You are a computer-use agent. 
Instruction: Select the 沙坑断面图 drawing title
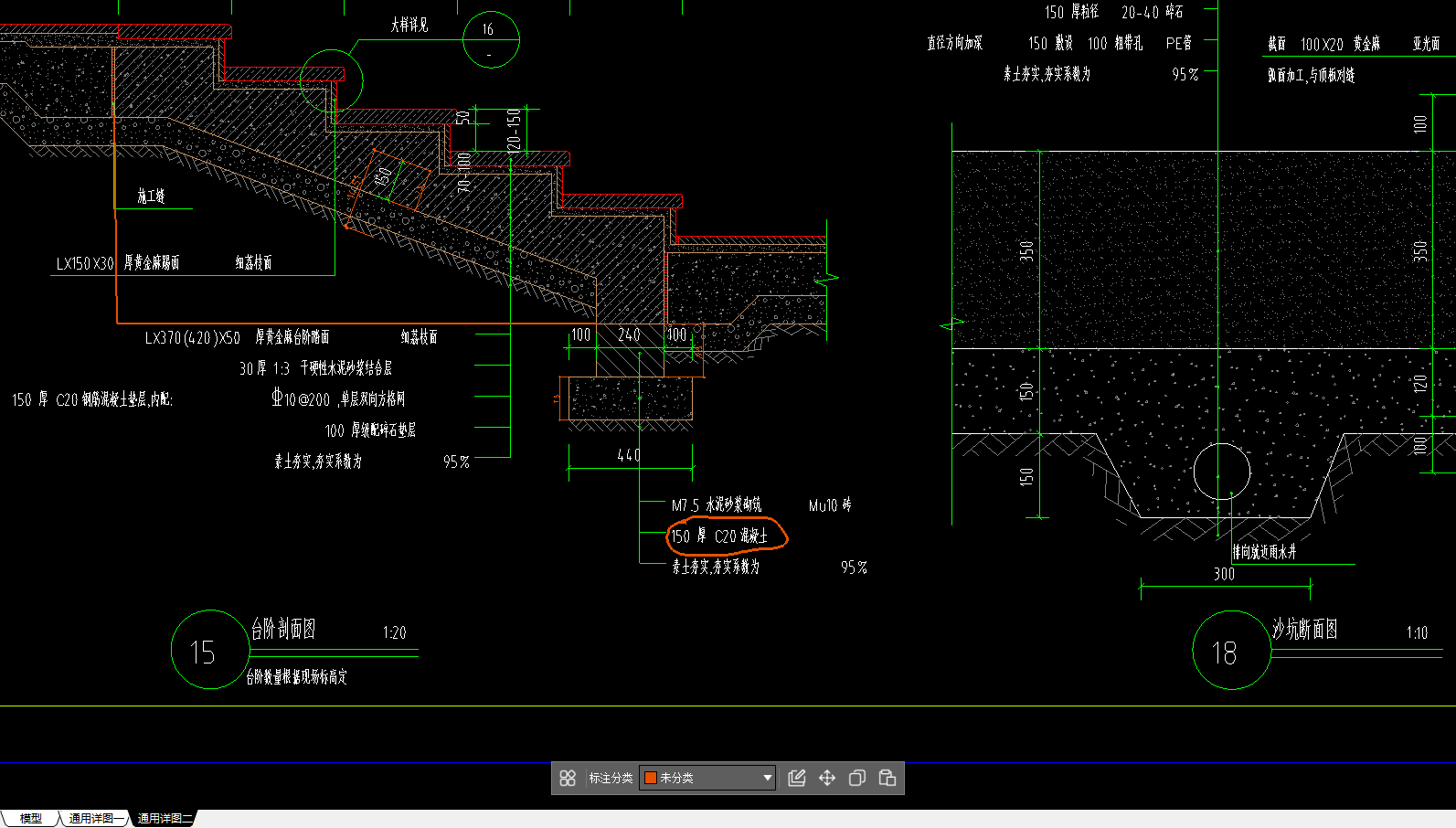(x=1305, y=629)
